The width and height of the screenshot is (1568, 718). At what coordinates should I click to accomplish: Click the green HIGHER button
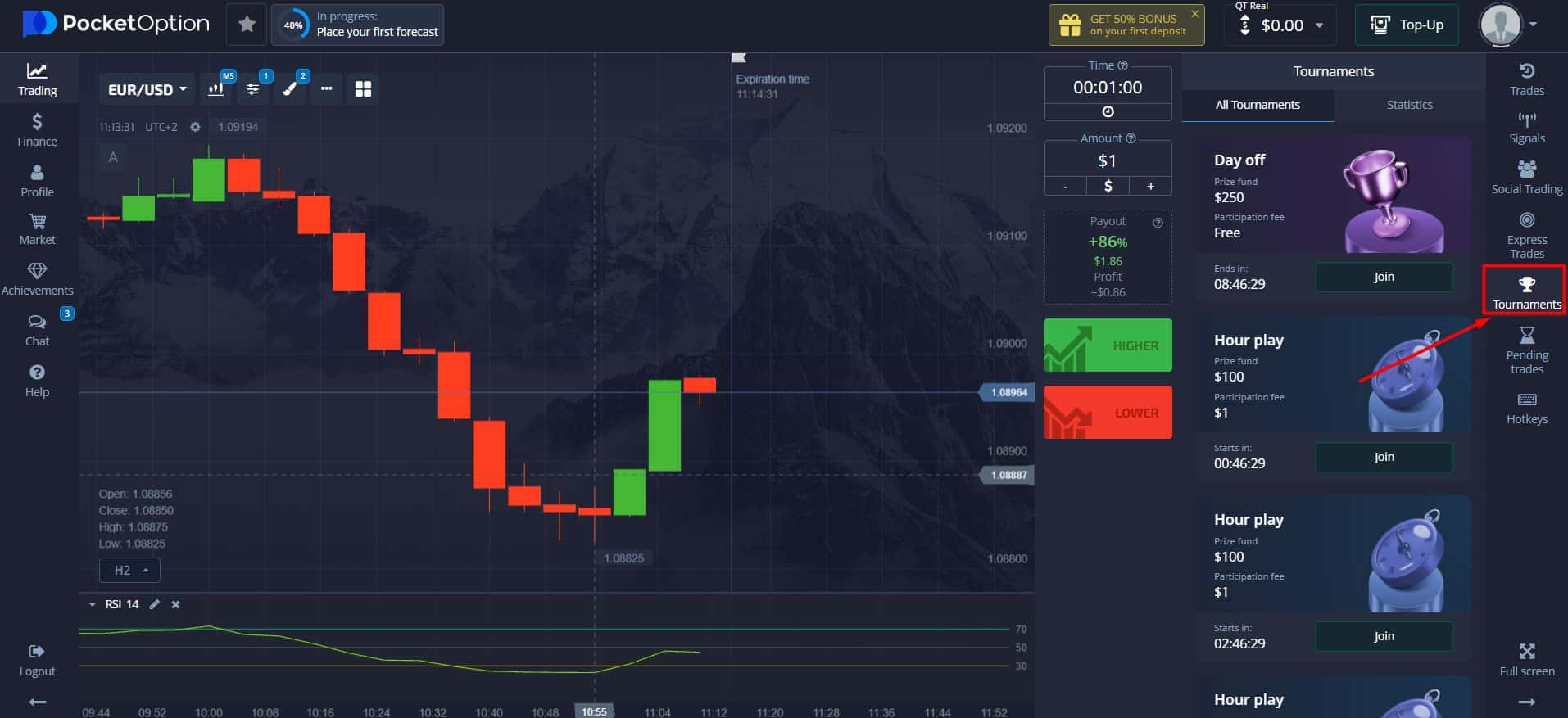coord(1108,345)
